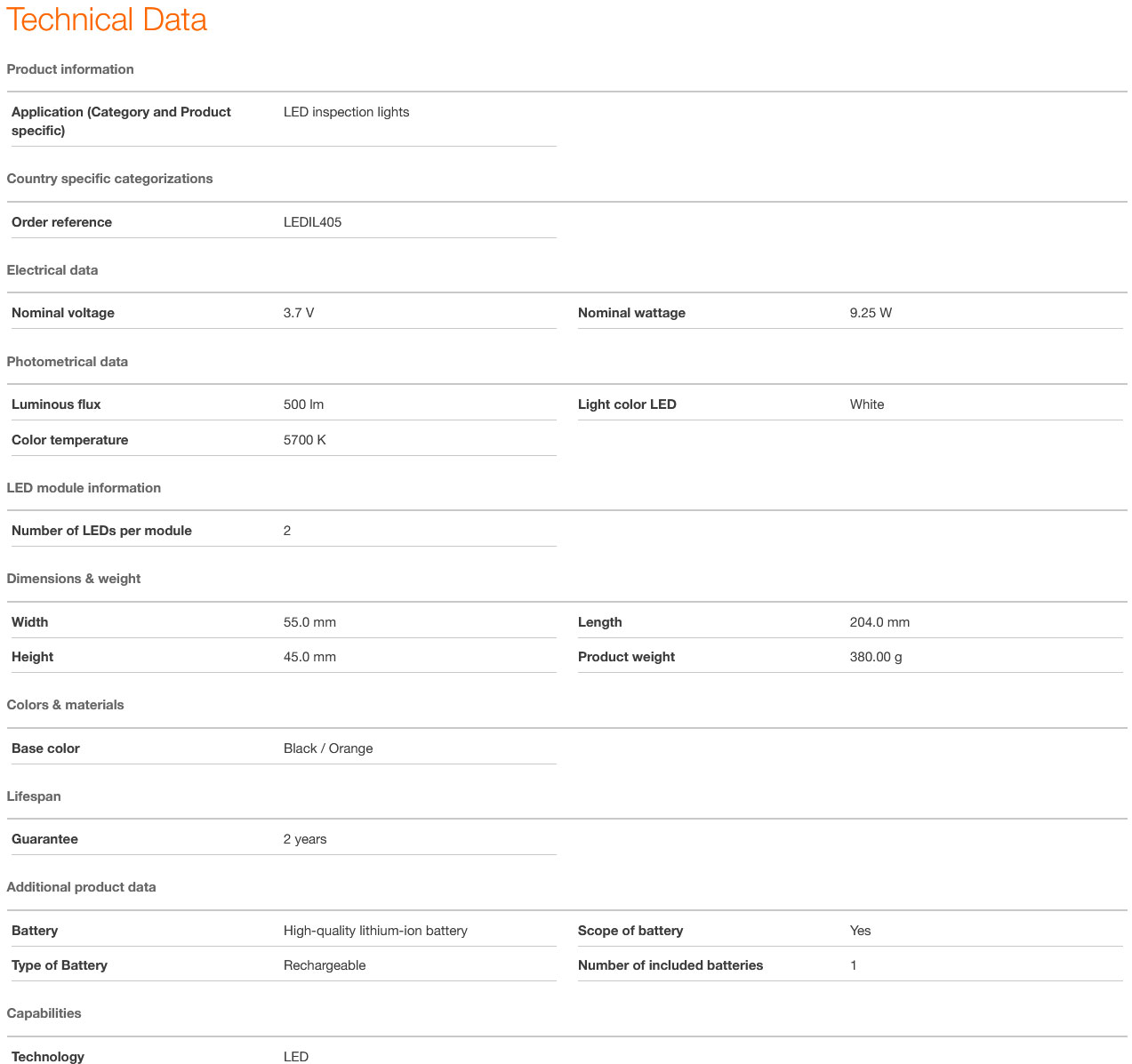Click the LEDIL405 order reference value
This screenshot has height=1064, width=1132.
click(x=312, y=222)
